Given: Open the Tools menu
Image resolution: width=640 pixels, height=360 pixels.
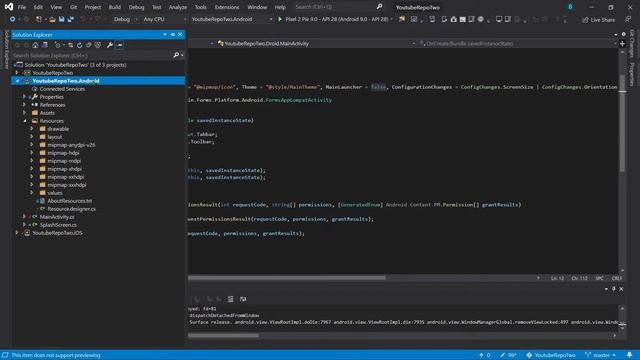Looking at the screenshot, I should tap(200, 7).
